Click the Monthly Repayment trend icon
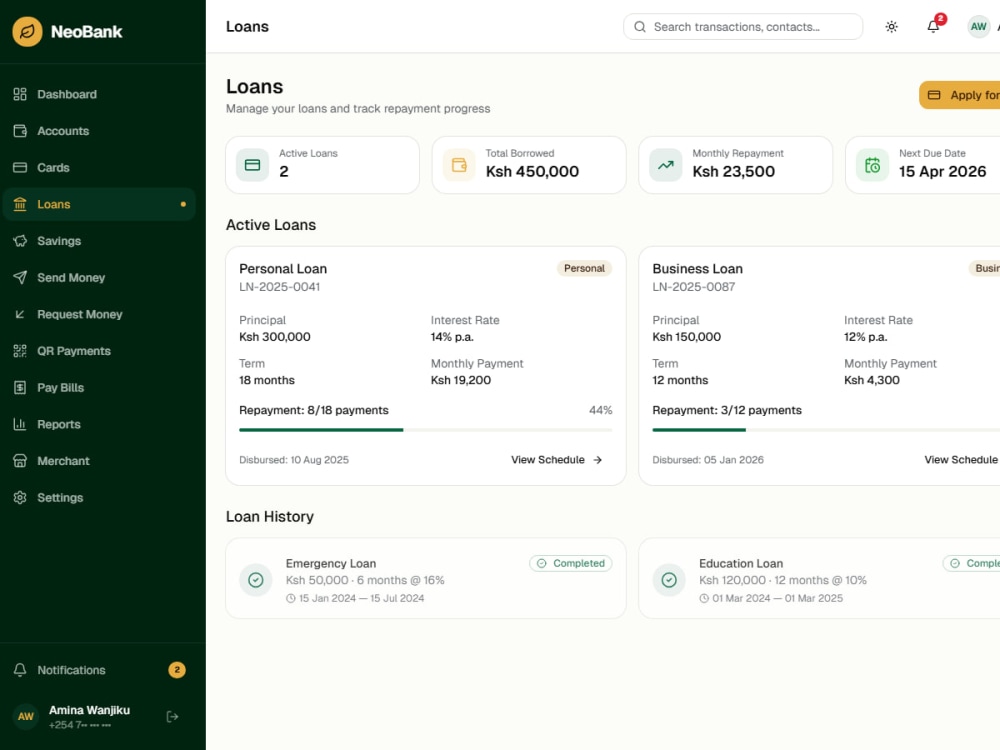1000x750 pixels. (666, 165)
